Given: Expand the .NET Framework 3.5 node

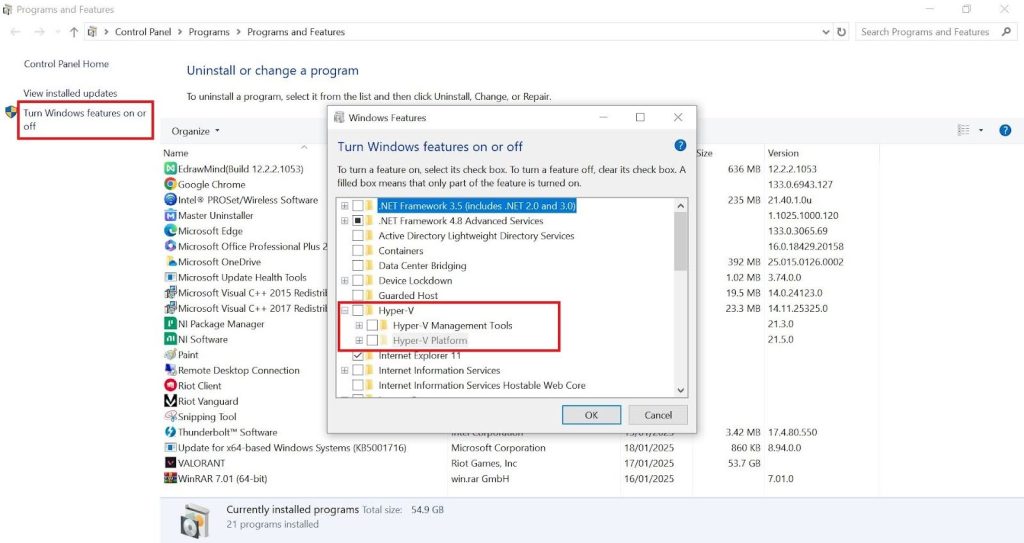Looking at the screenshot, I should pyautogui.click(x=344, y=206).
